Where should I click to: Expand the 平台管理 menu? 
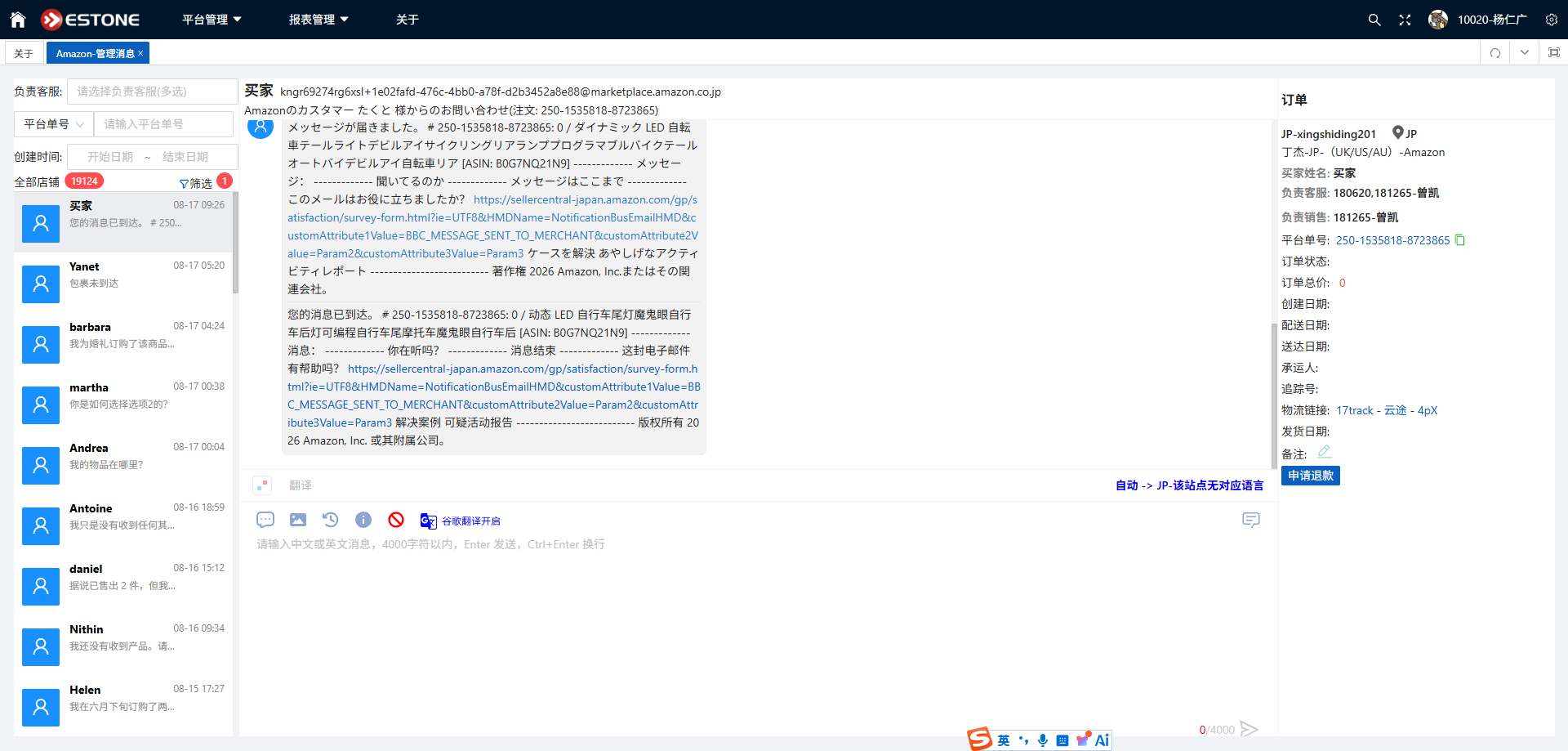[x=212, y=20]
